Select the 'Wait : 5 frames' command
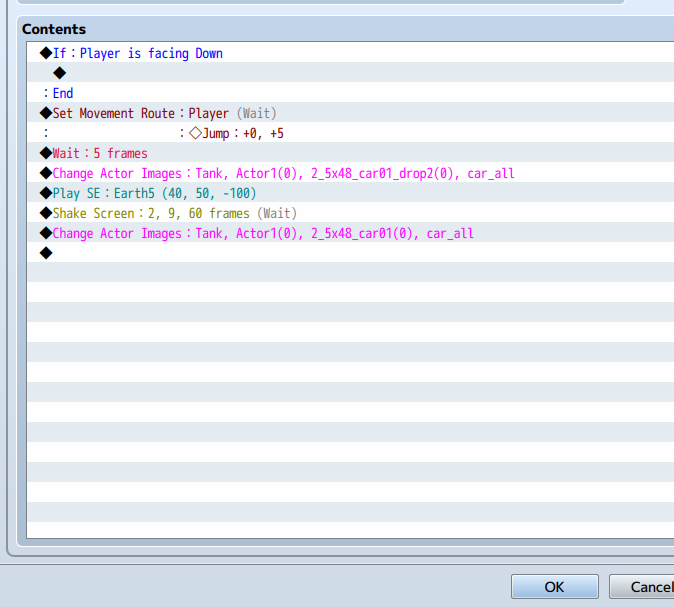Screen dimensions: 674x607 (x=350, y=153)
